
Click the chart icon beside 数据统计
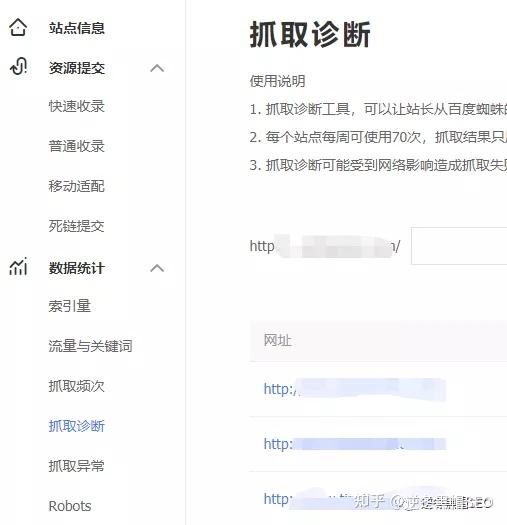18,267
